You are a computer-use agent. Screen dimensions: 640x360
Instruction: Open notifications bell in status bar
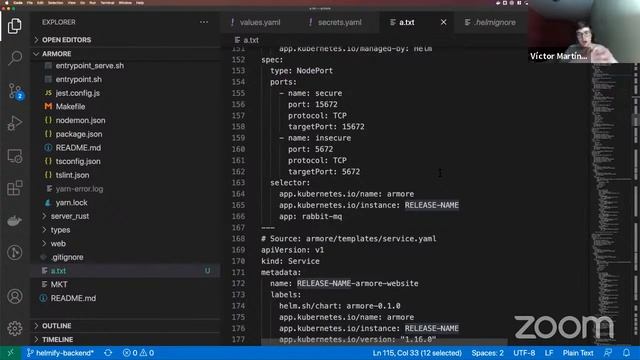tap(626, 353)
